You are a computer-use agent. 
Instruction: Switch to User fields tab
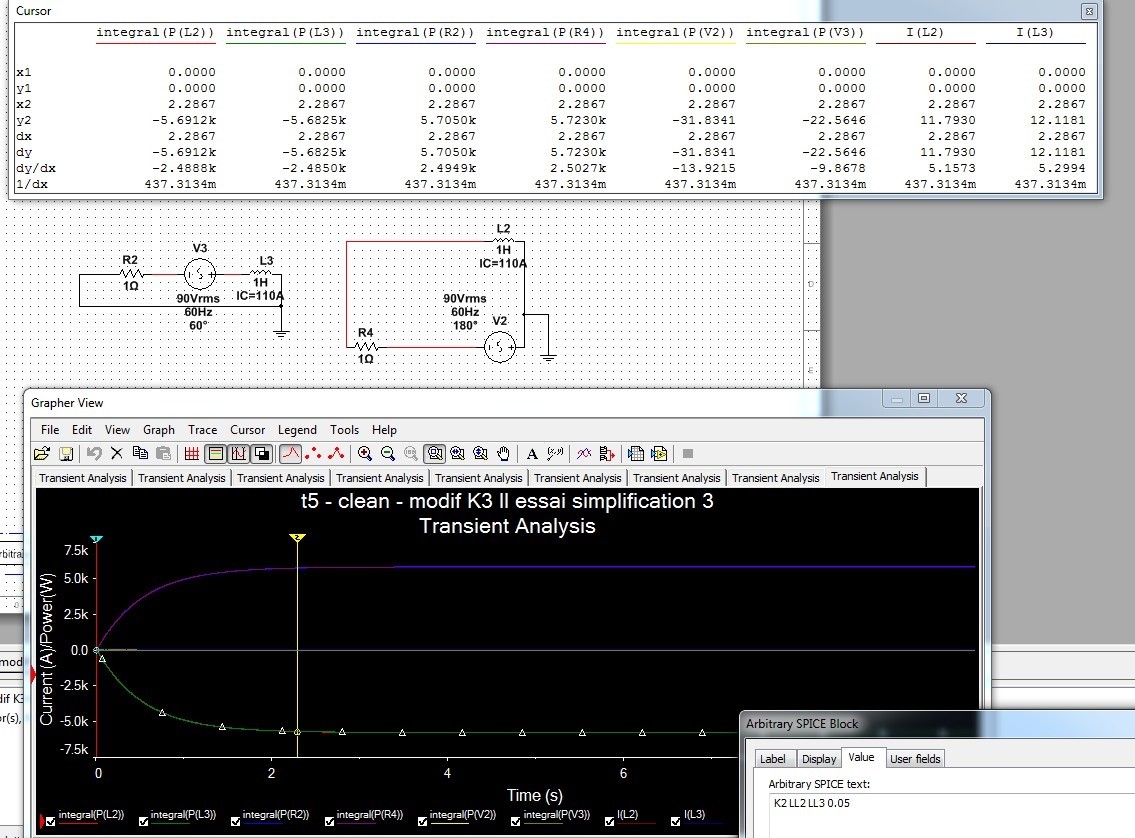coord(915,758)
